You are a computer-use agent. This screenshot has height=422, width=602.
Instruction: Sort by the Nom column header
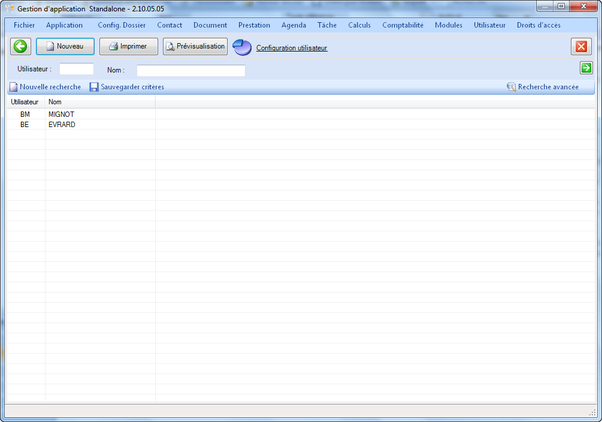coord(55,102)
